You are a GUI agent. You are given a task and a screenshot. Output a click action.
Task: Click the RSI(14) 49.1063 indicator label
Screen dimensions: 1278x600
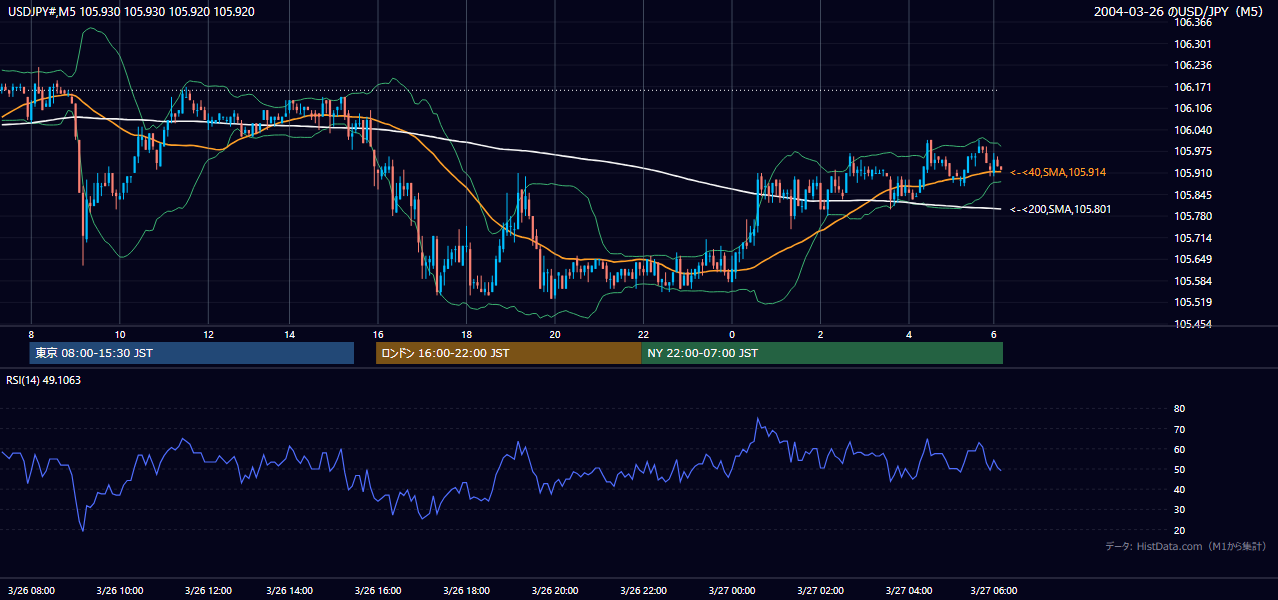tap(44, 380)
